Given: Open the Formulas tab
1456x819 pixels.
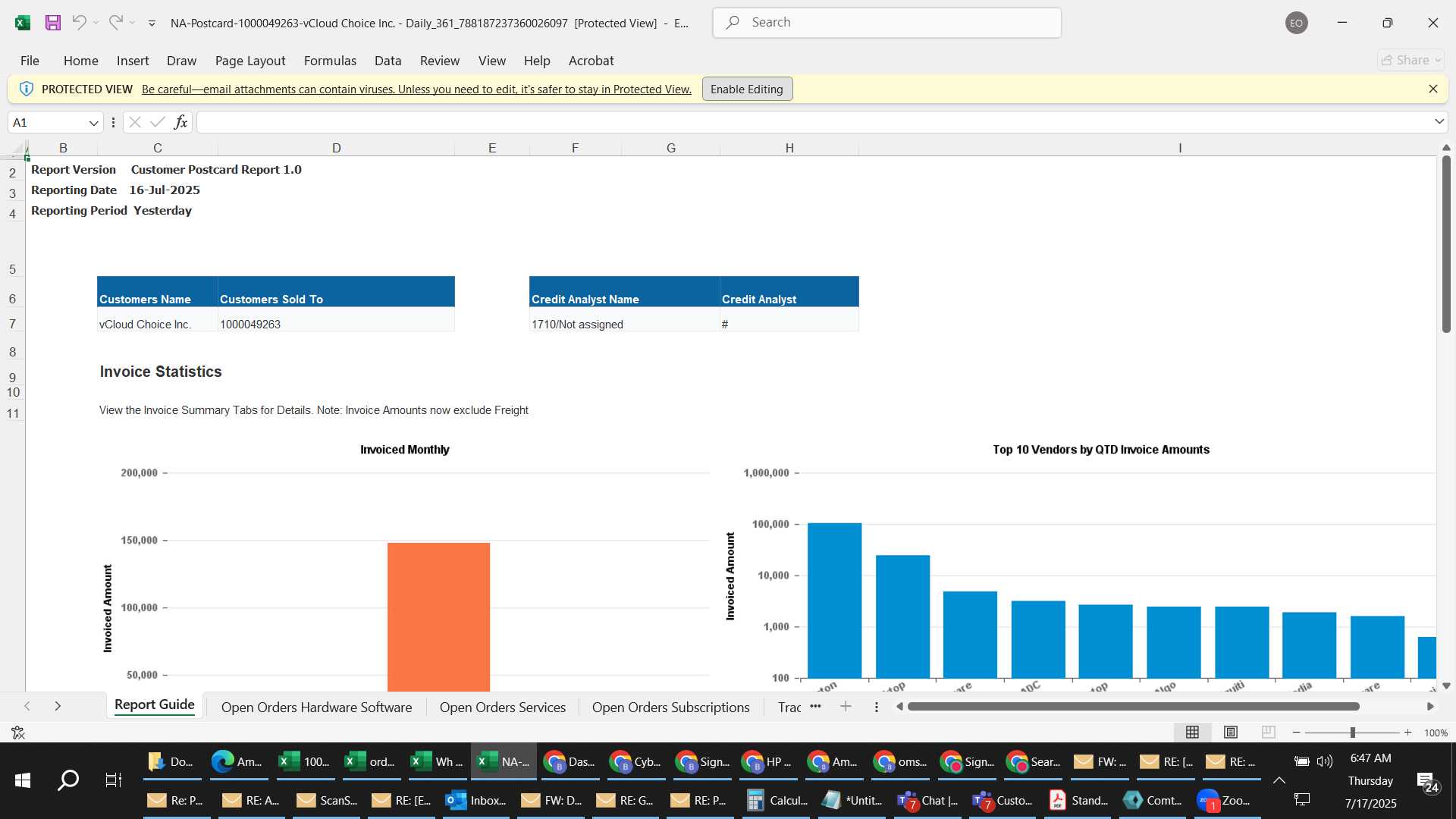Looking at the screenshot, I should pyautogui.click(x=330, y=61).
